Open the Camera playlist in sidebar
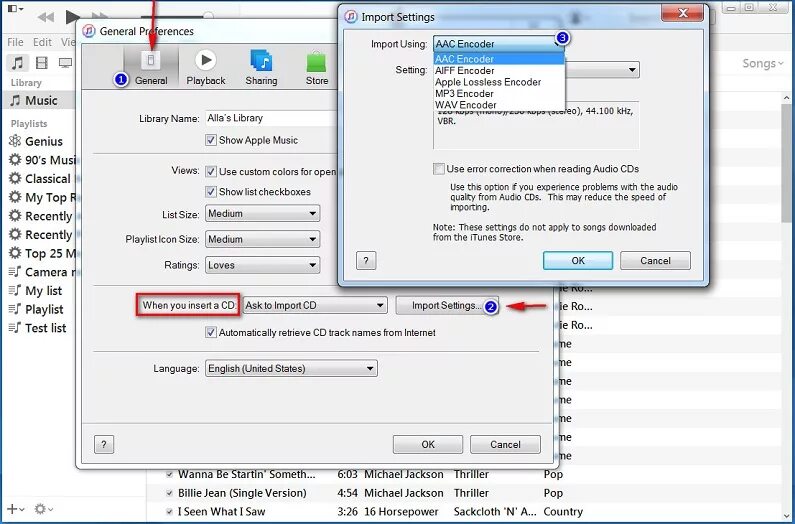This screenshot has height=524, width=795. click(x=42, y=272)
